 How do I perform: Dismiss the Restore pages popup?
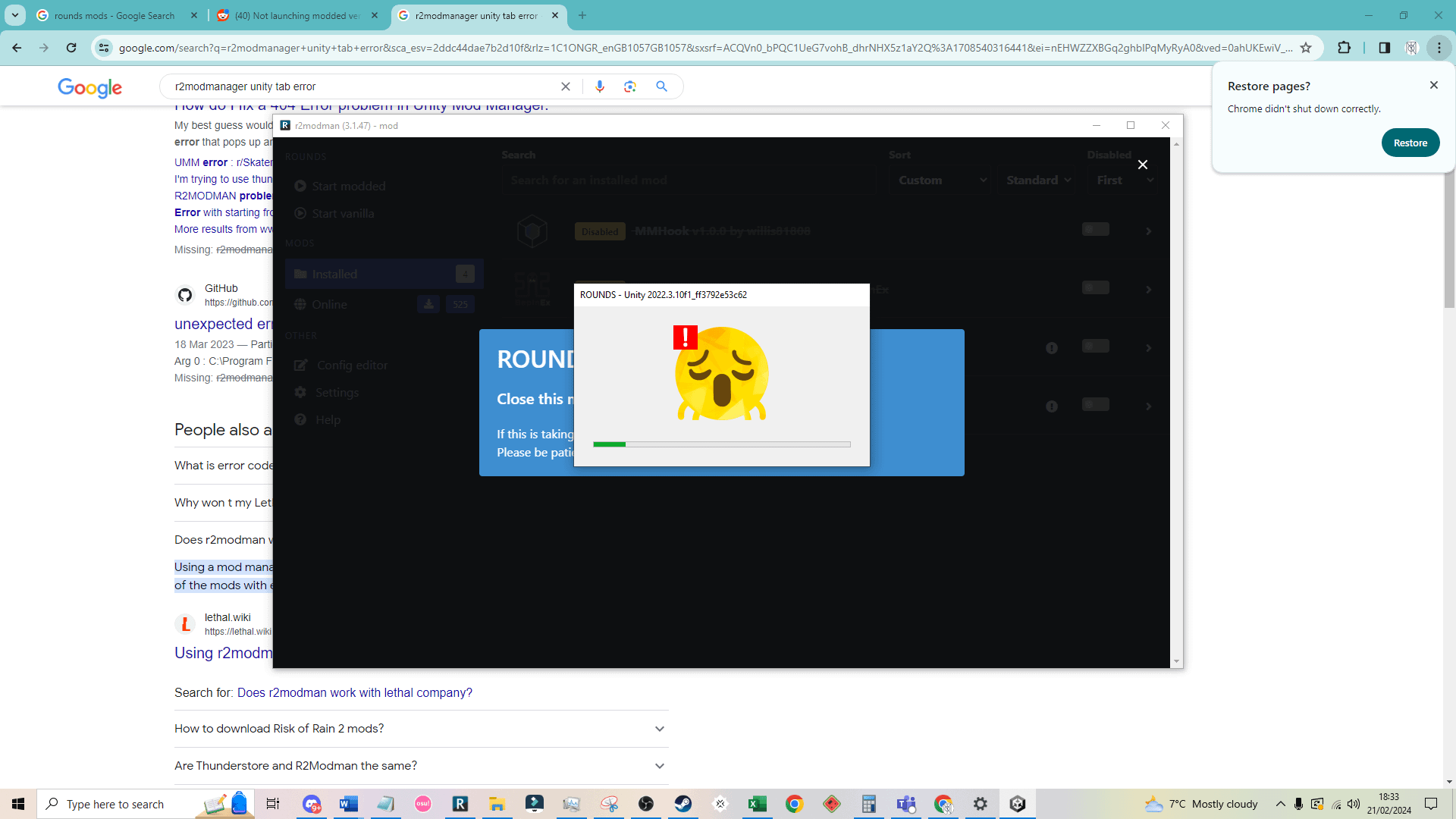[1433, 85]
